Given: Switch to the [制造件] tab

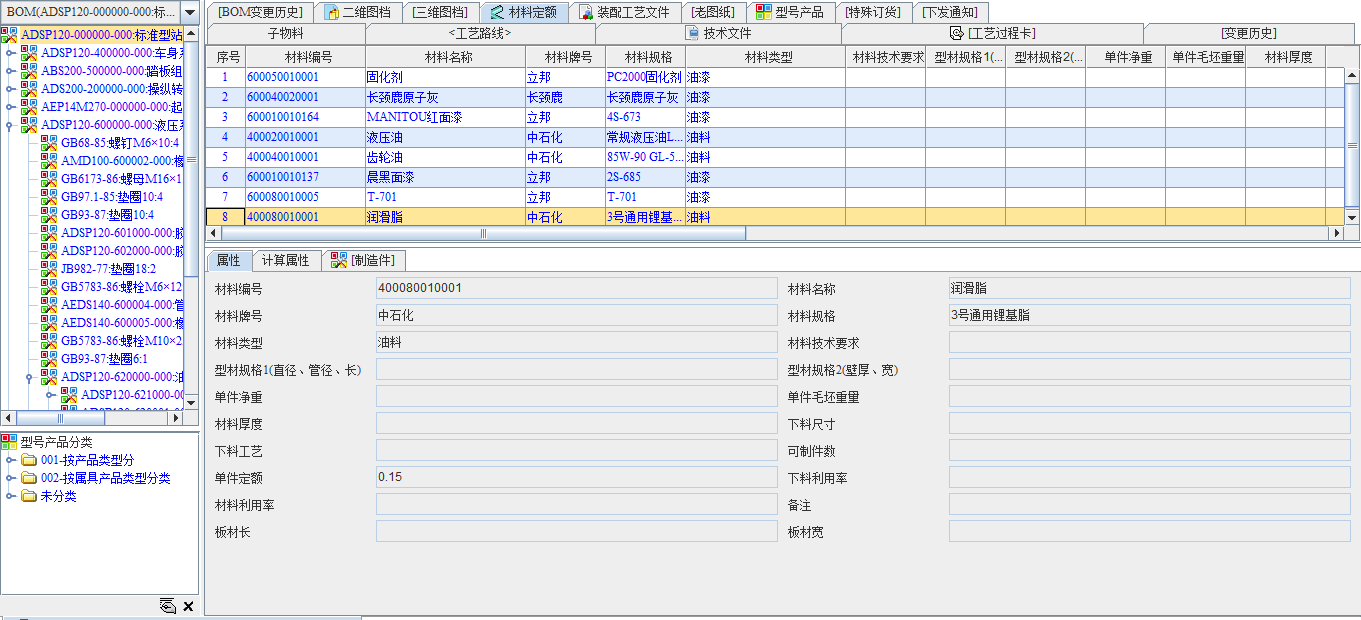Looking at the screenshot, I should 366,260.
